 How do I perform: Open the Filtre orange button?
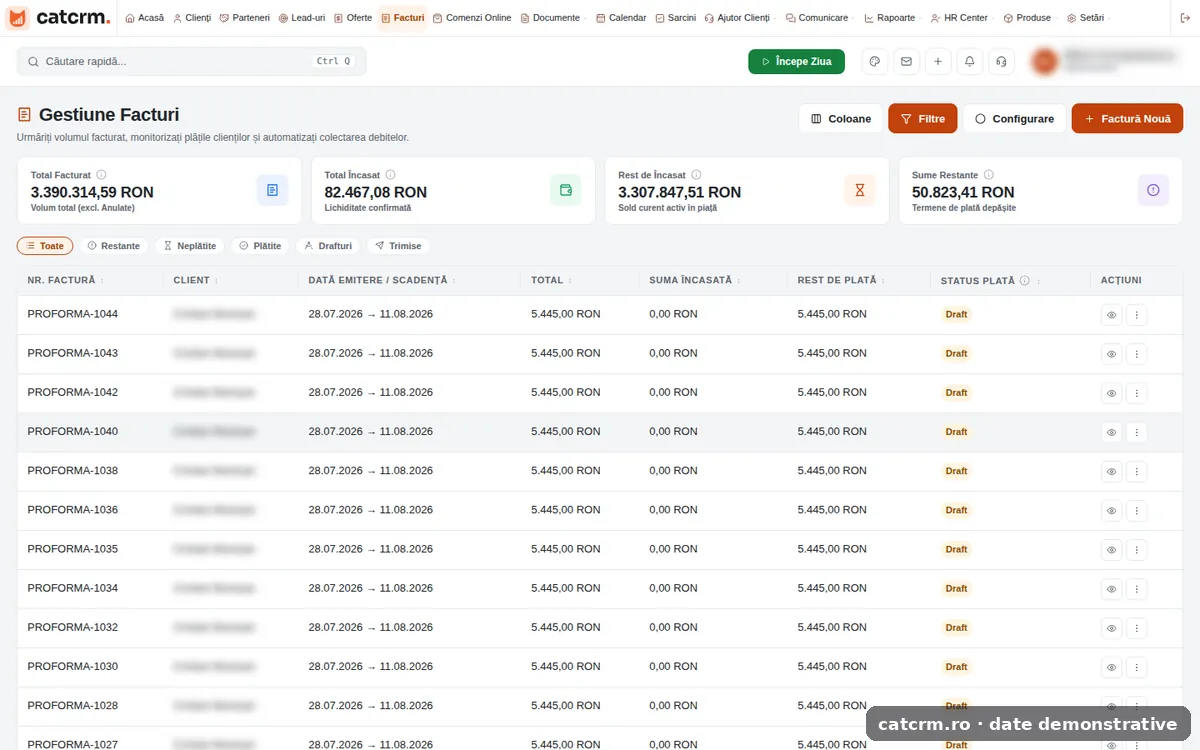(923, 118)
